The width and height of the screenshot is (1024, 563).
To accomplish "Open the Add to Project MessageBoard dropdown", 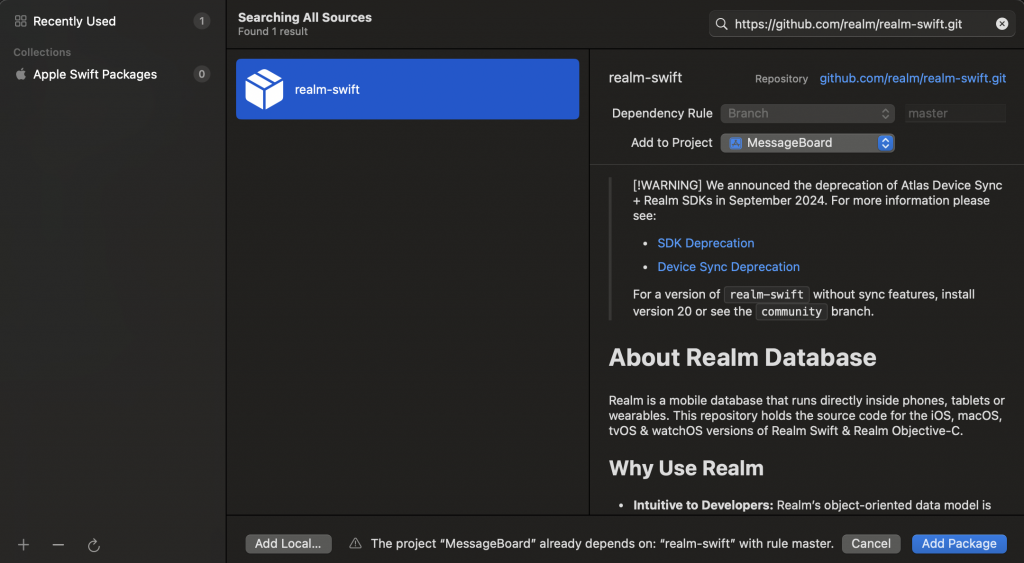I will click(807, 143).
